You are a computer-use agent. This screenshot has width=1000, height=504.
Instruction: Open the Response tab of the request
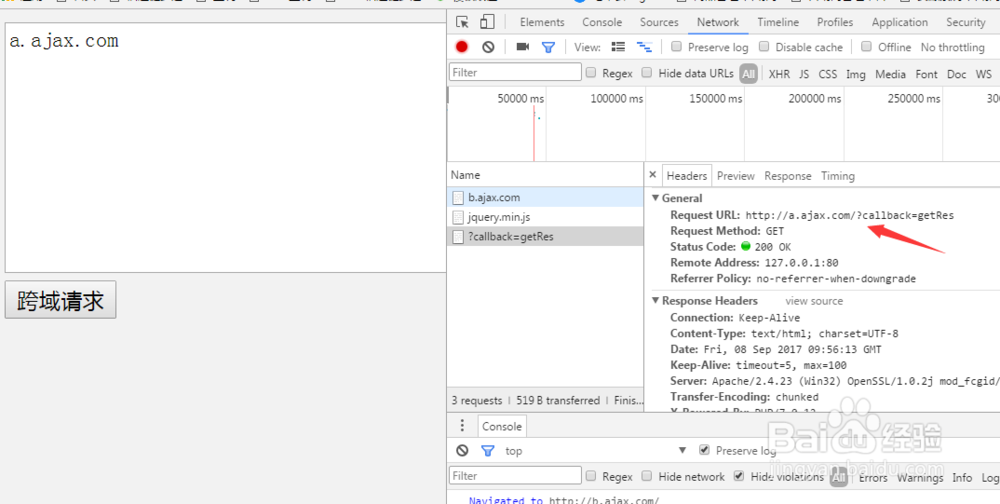point(788,175)
